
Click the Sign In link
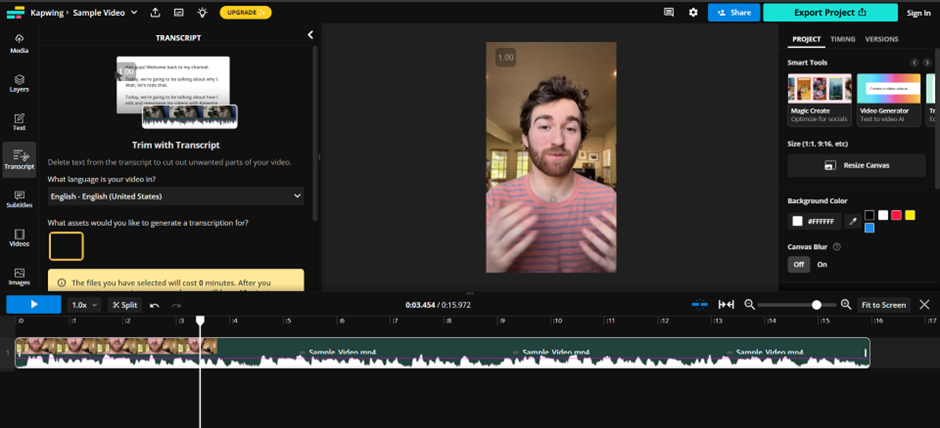(918, 13)
